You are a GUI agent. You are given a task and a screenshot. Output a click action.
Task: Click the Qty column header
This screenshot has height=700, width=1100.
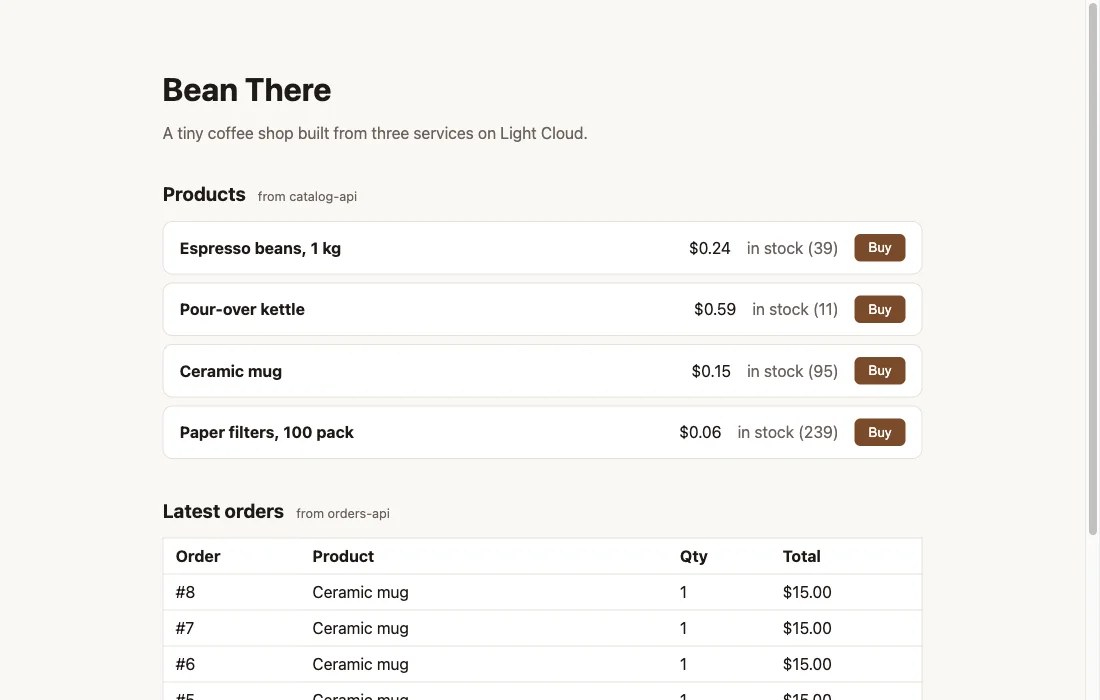tap(693, 556)
